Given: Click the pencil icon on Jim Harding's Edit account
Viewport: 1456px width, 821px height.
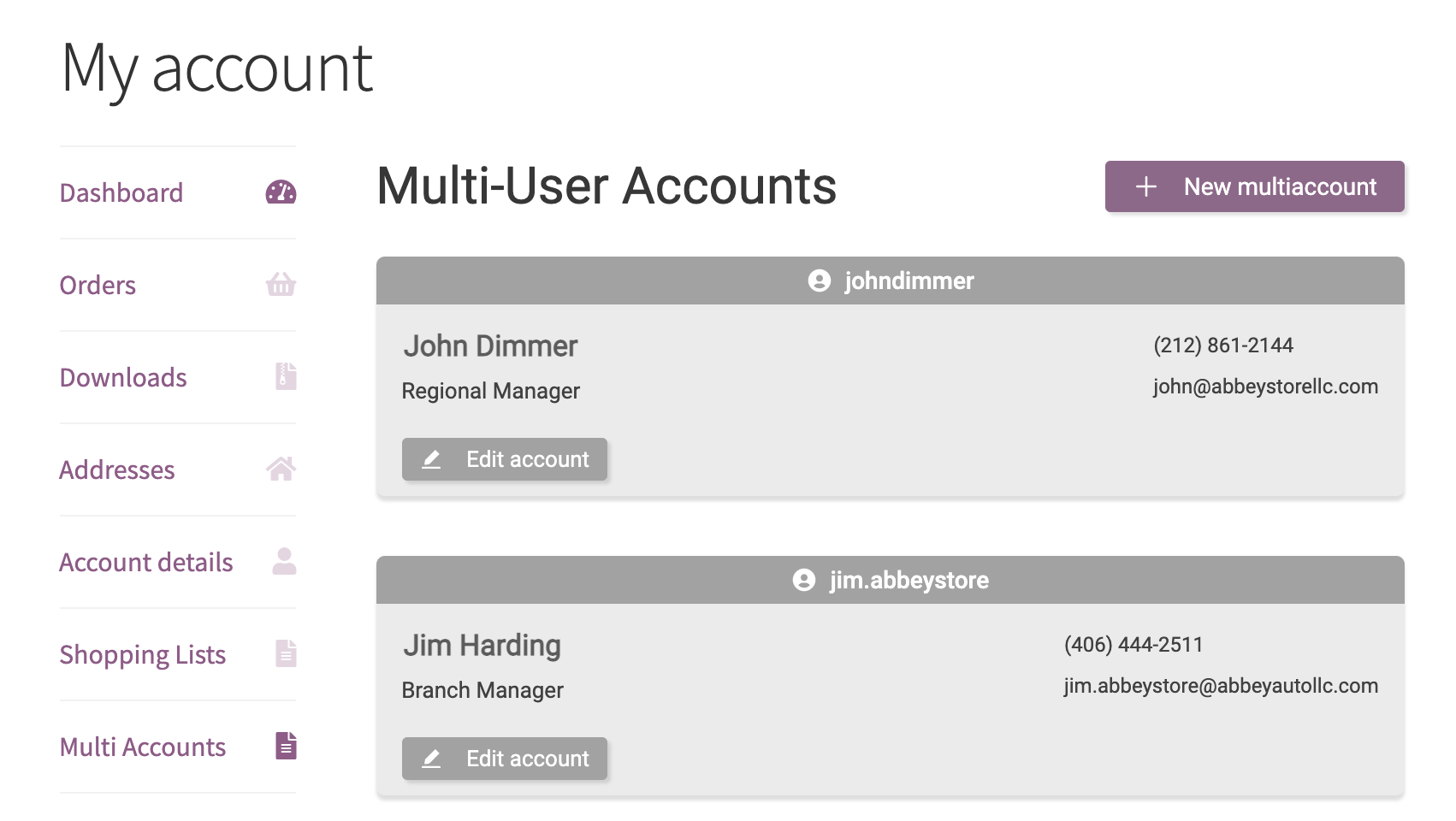Looking at the screenshot, I should [x=432, y=759].
